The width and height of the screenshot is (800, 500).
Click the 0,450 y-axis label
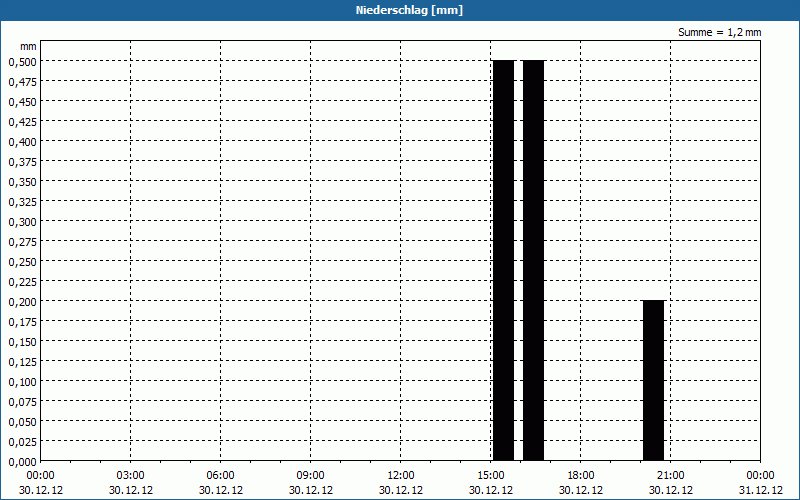22,102
